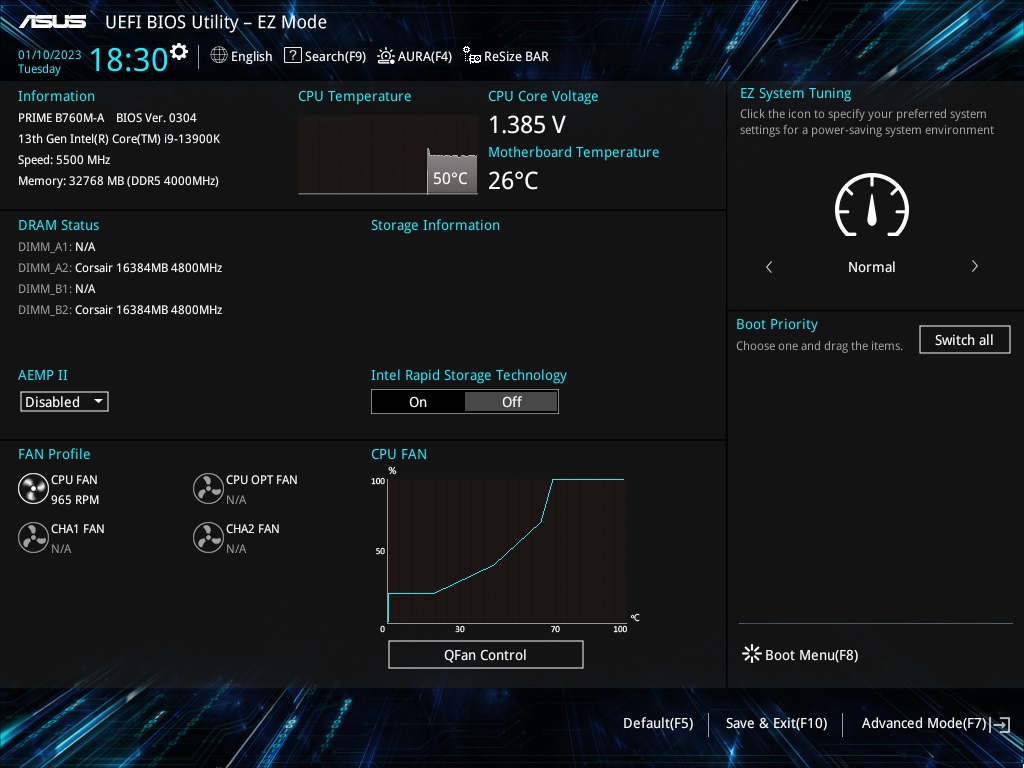Click PRIME B760M-A board name
Viewport: 1024px width, 768px height.
[61, 118]
